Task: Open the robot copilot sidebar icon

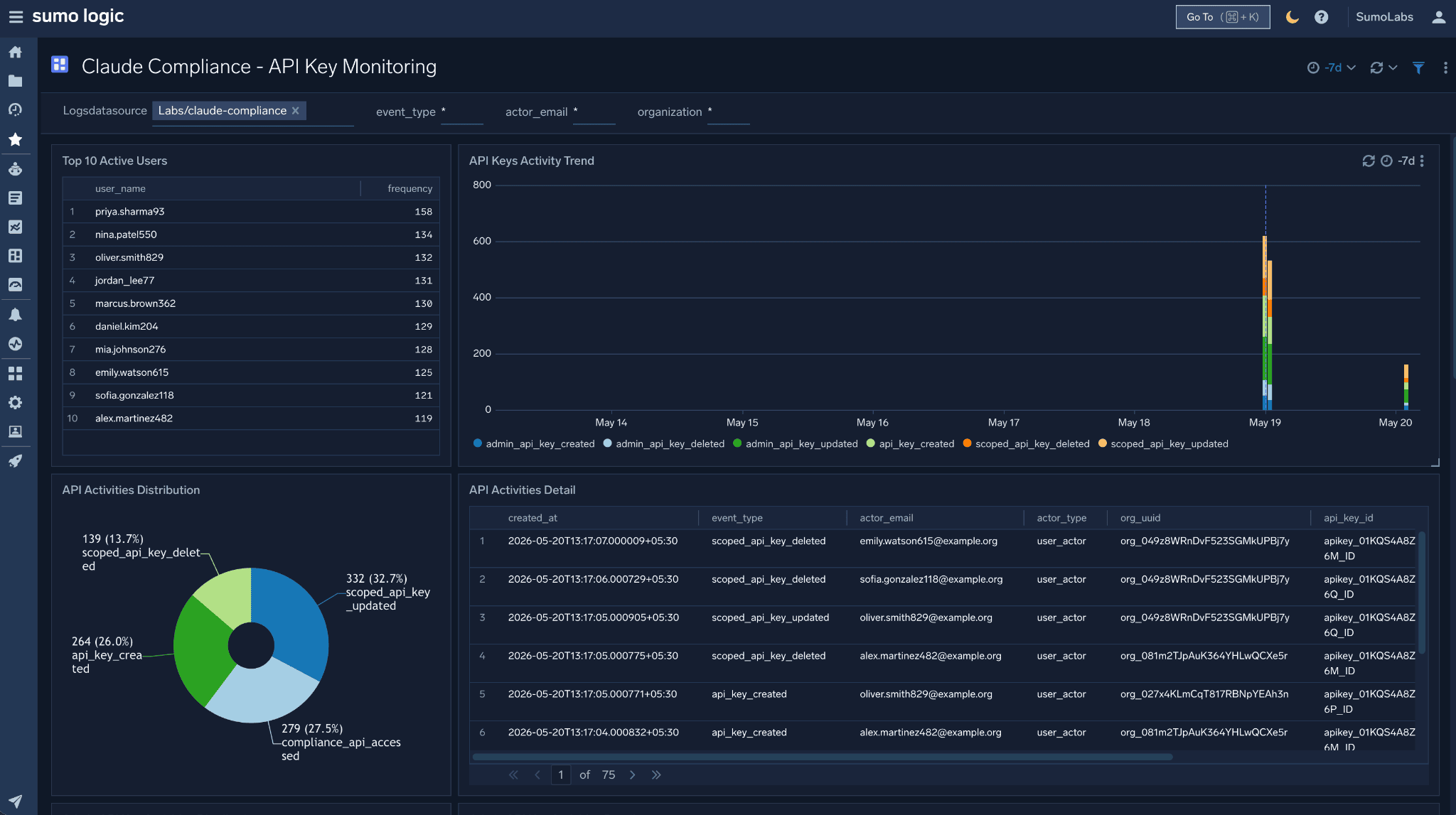Action: coord(15,169)
